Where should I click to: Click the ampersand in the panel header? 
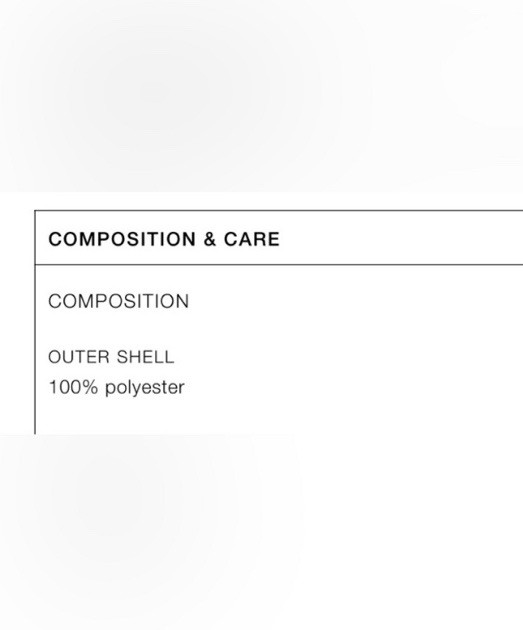point(210,239)
